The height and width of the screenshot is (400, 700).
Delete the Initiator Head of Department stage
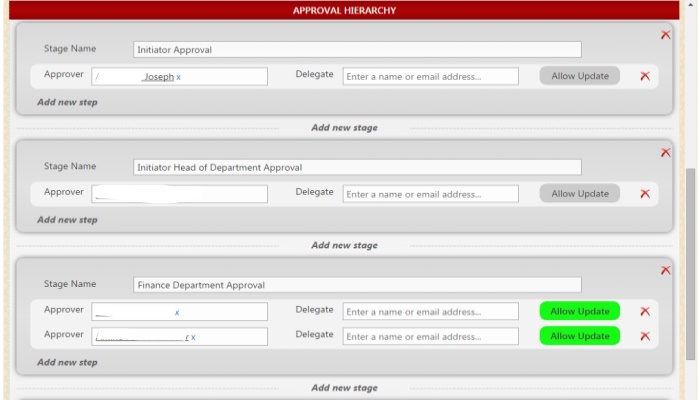(665, 152)
